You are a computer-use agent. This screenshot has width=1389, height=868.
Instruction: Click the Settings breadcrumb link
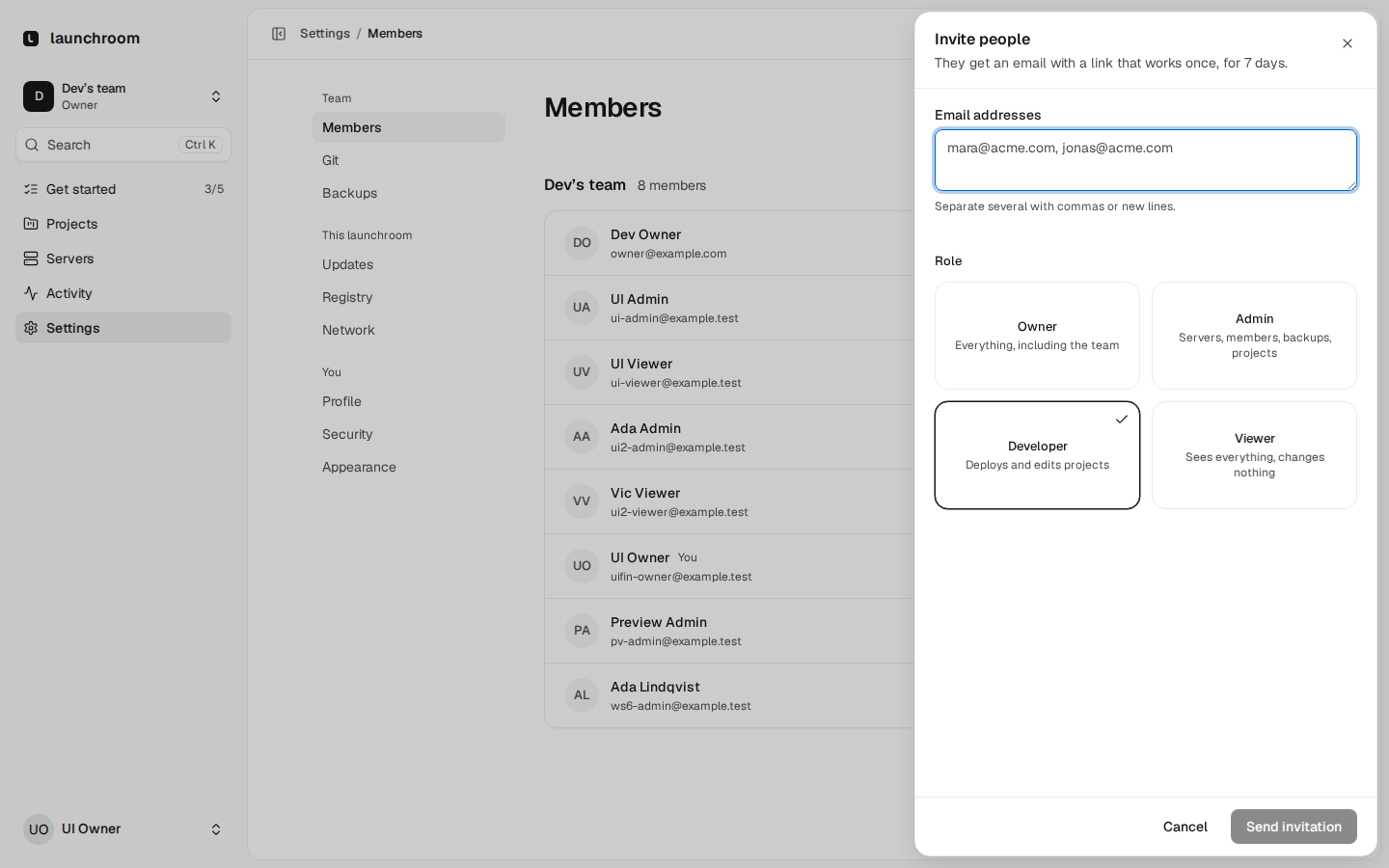[x=325, y=34]
